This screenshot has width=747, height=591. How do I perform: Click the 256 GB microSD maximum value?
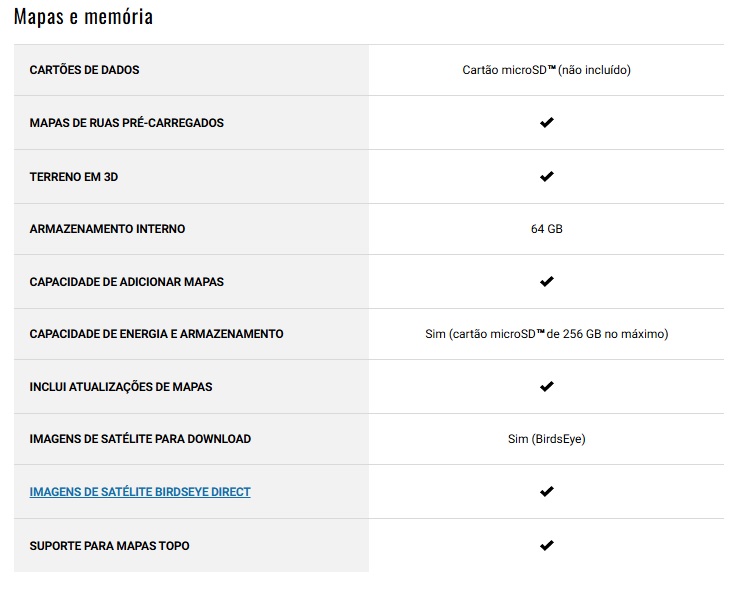(546, 334)
